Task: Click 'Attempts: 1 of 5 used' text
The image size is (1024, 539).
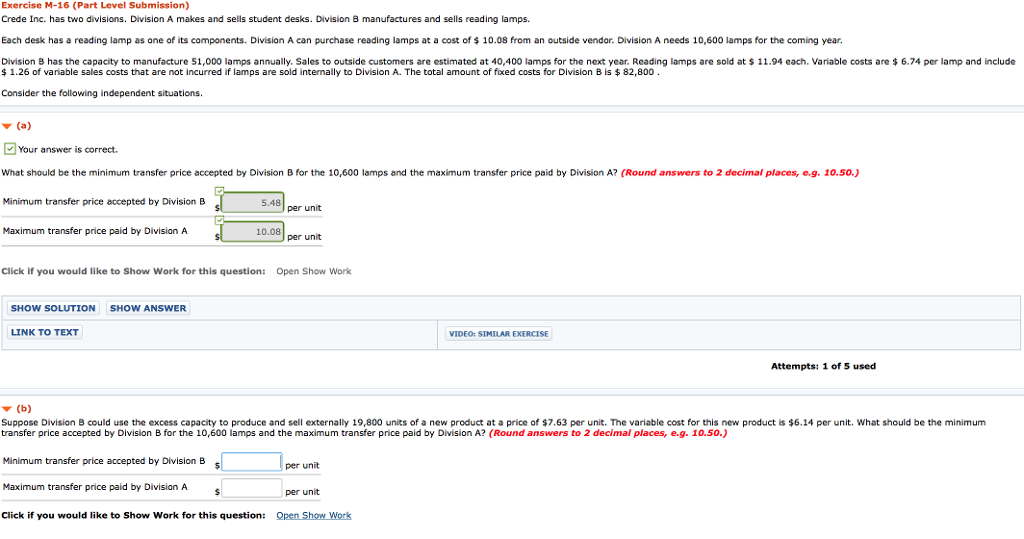Action: click(824, 367)
